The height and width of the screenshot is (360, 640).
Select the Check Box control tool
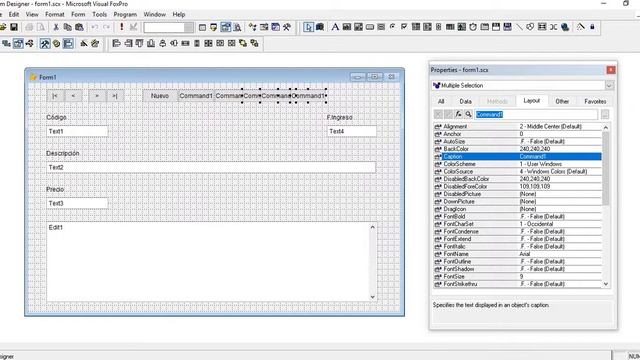[404, 27]
